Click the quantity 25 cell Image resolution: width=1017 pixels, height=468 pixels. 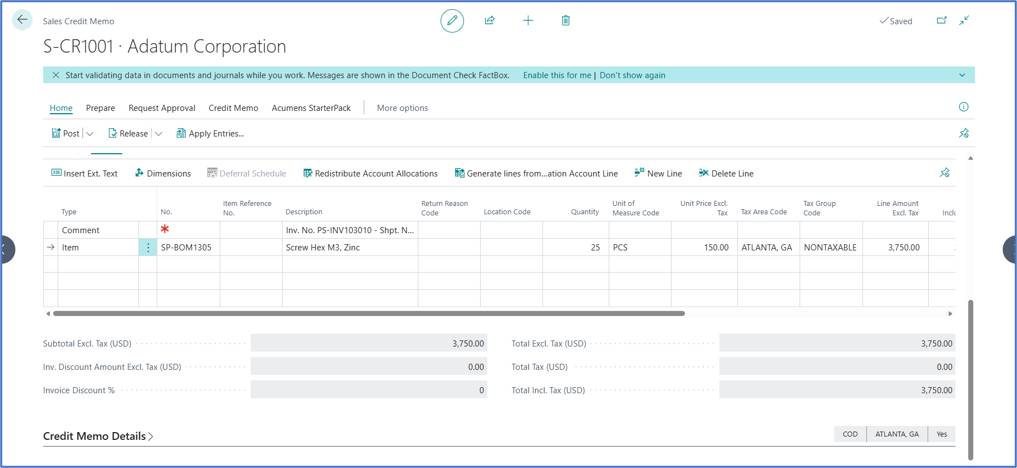pos(575,248)
